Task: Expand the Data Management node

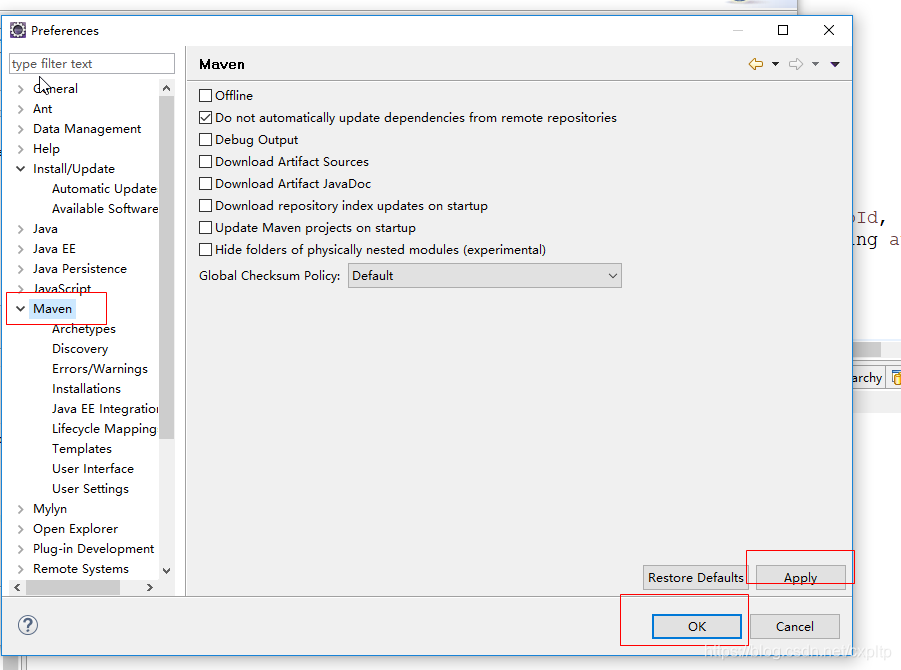Action: tap(21, 129)
